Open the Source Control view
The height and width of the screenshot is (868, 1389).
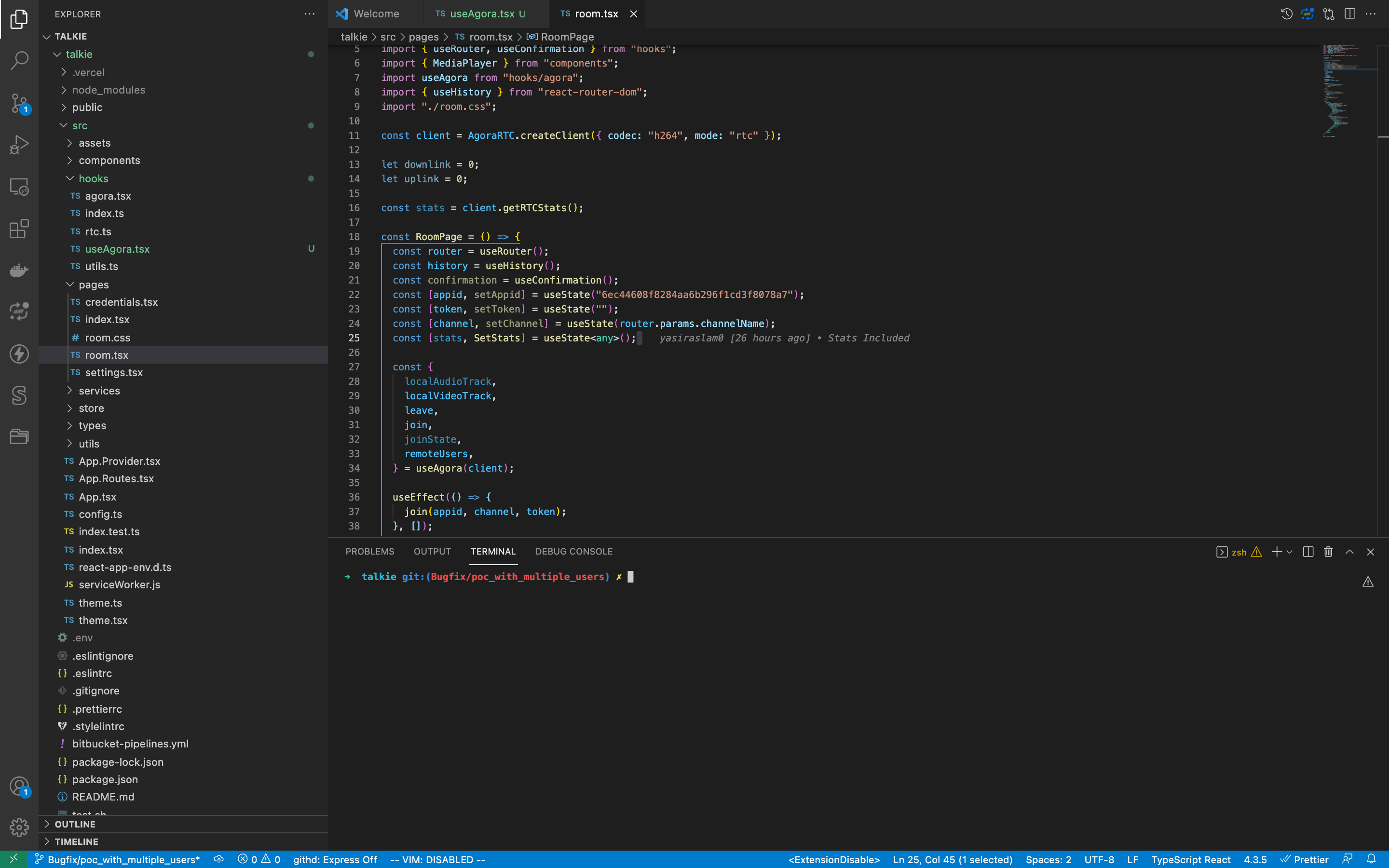pos(19,103)
